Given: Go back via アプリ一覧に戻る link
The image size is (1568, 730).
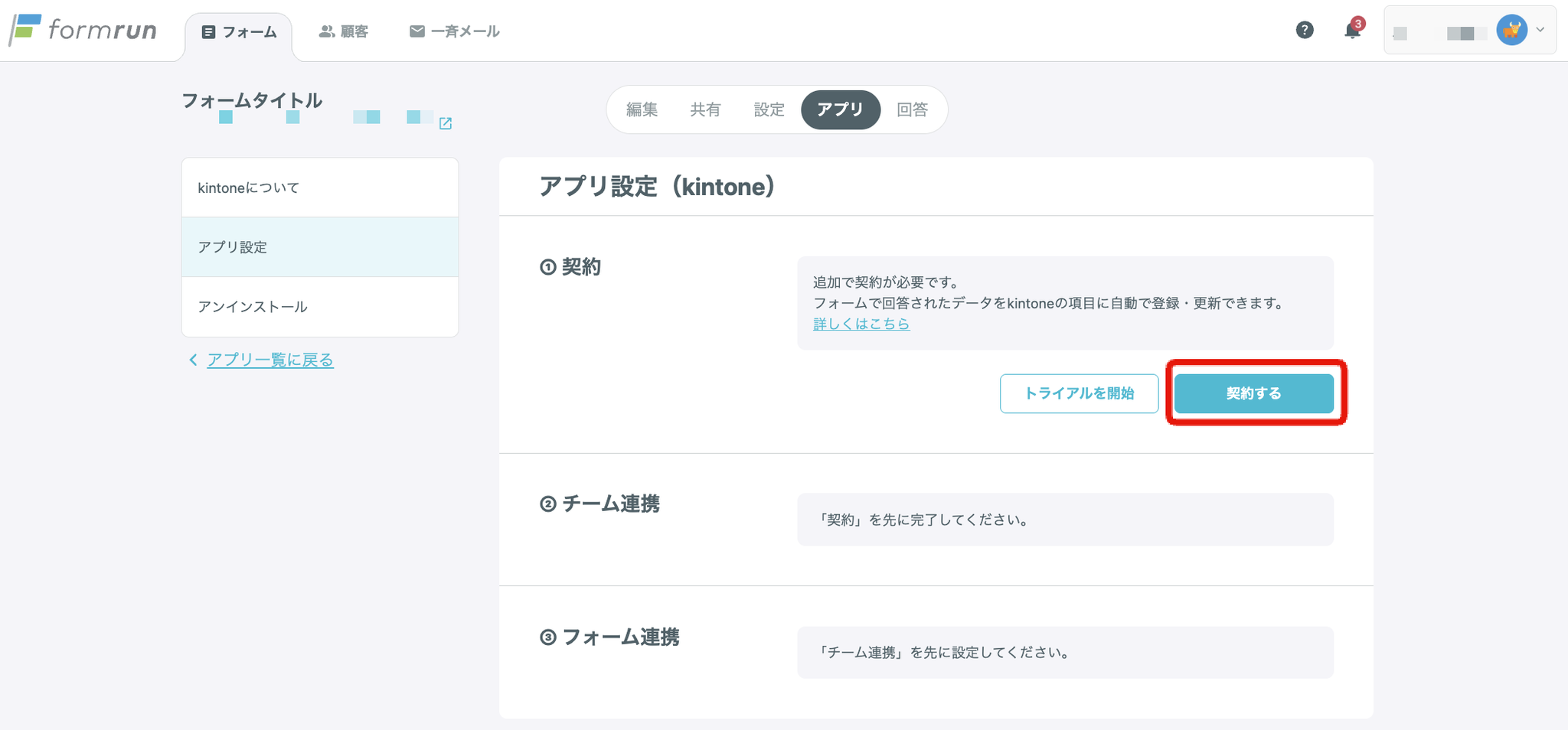Looking at the screenshot, I should coord(270,360).
